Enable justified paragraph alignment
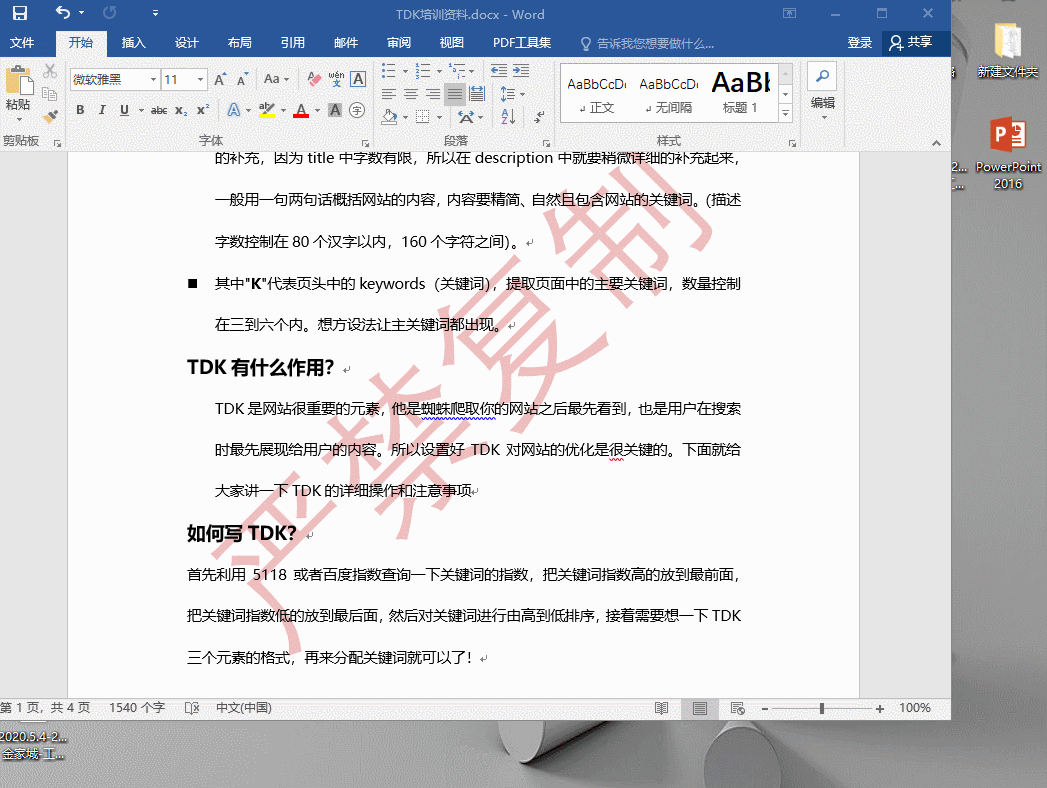This screenshot has height=788, width=1047. (x=455, y=93)
